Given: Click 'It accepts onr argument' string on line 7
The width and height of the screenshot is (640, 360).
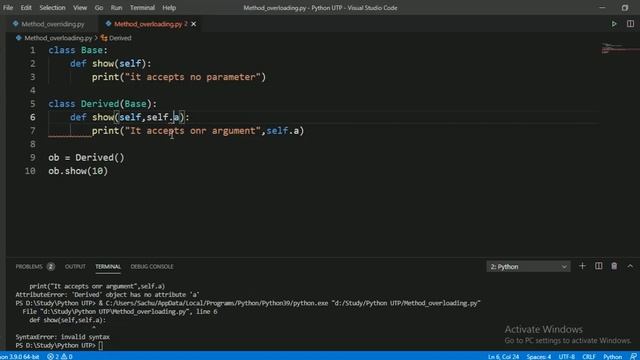Looking at the screenshot, I should (x=193, y=131).
